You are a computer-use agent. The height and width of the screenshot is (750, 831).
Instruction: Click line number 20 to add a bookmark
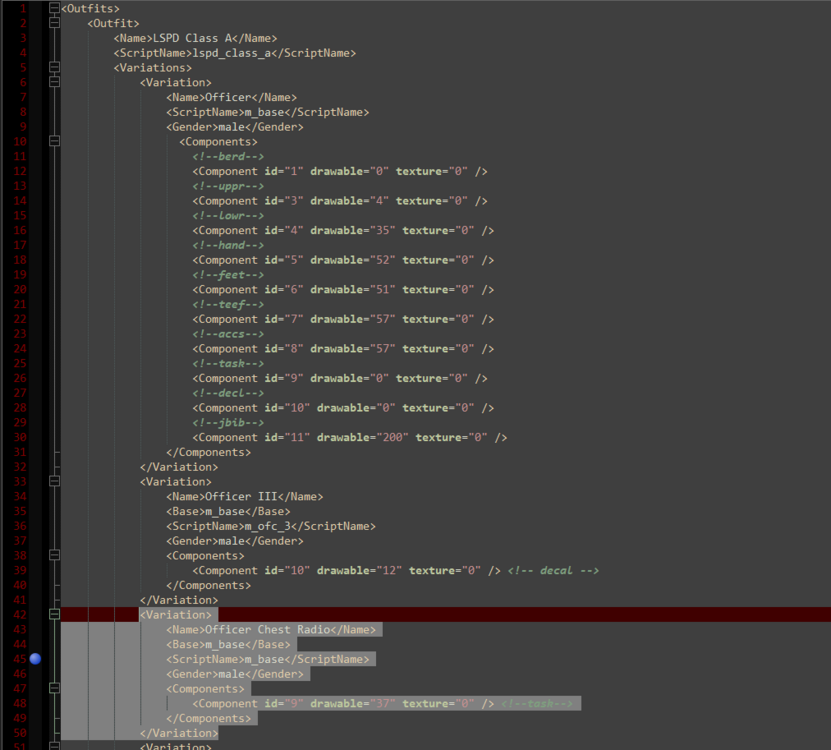[x=19, y=289]
